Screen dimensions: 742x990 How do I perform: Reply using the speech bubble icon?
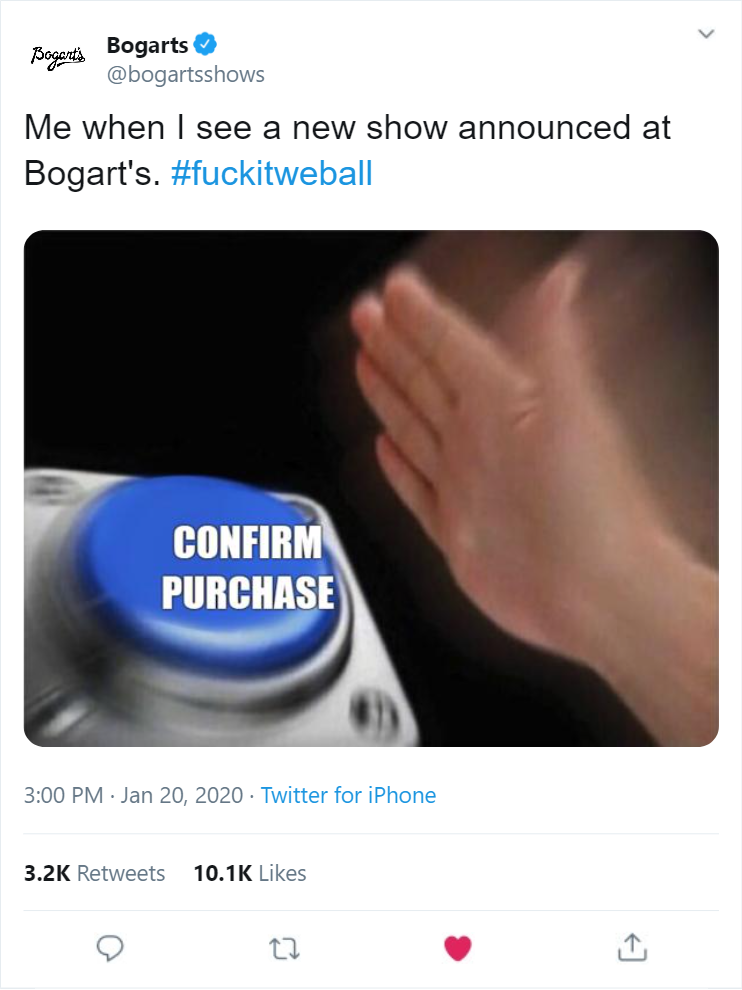[x=110, y=946]
